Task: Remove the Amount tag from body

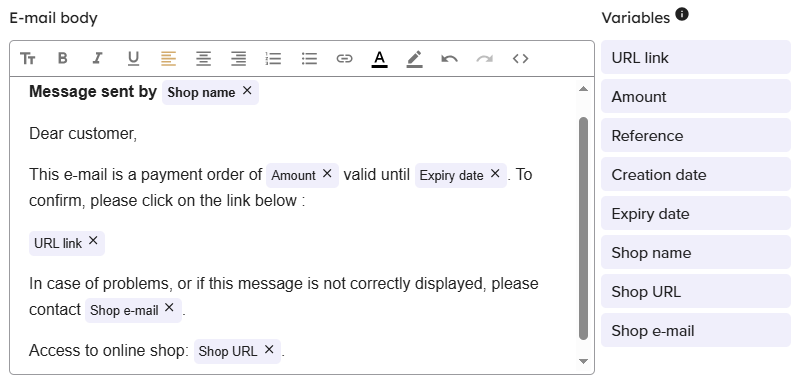Action: click(327, 174)
